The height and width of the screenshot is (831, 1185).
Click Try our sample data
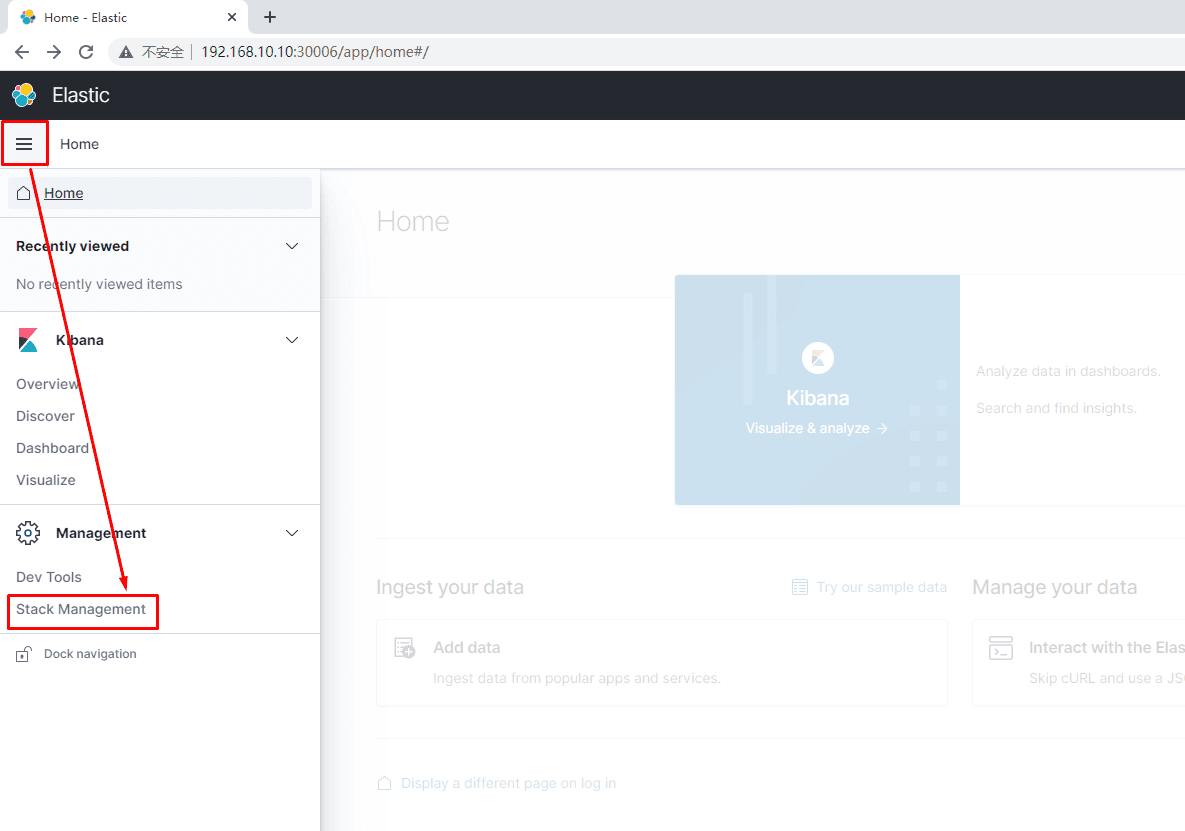pos(881,587)
